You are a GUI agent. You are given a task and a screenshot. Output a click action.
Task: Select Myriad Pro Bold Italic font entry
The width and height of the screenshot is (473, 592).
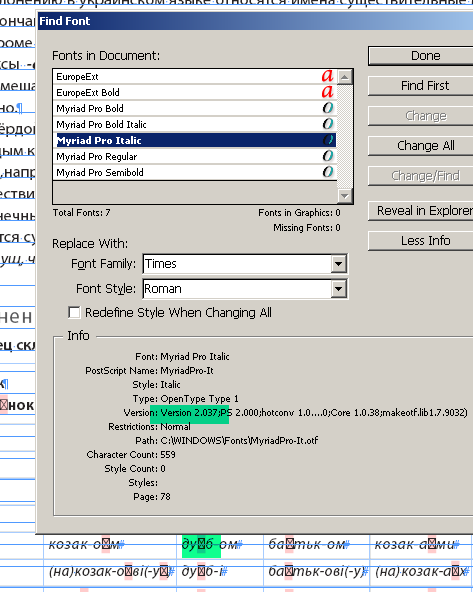195,124
